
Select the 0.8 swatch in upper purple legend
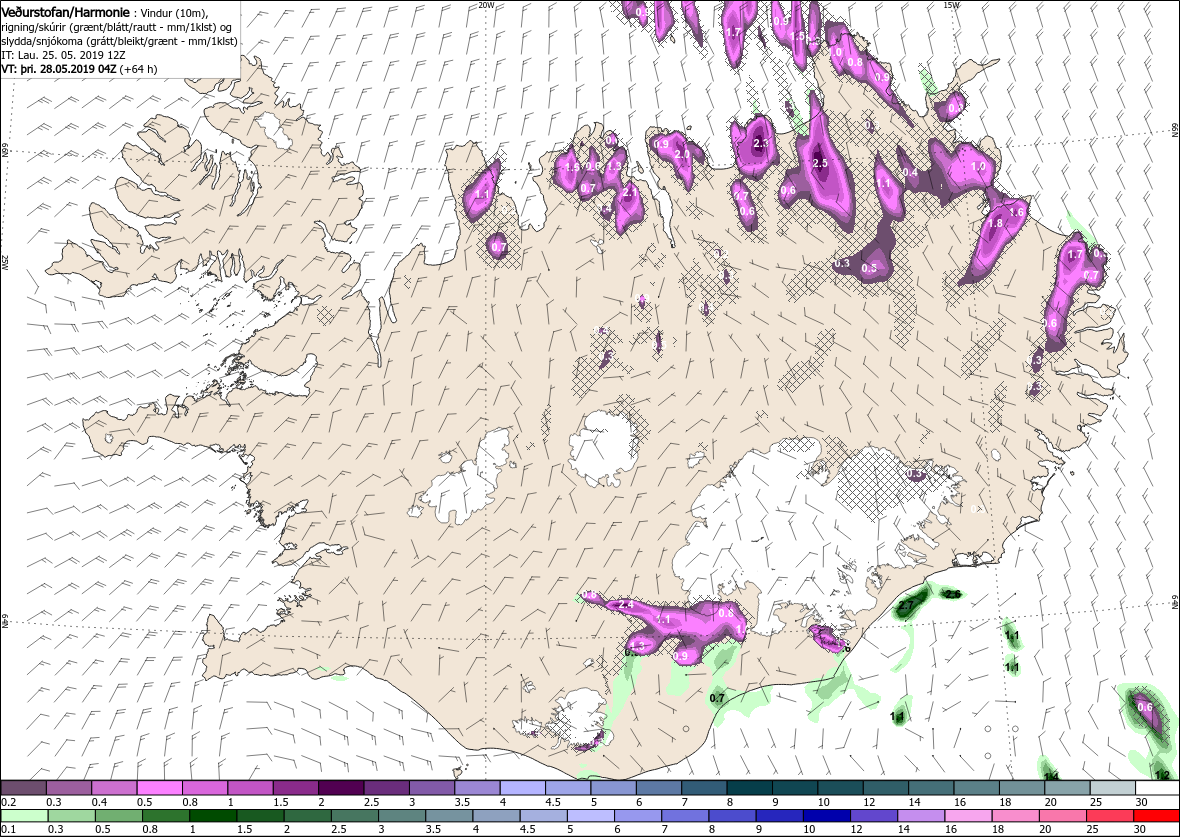205,789
